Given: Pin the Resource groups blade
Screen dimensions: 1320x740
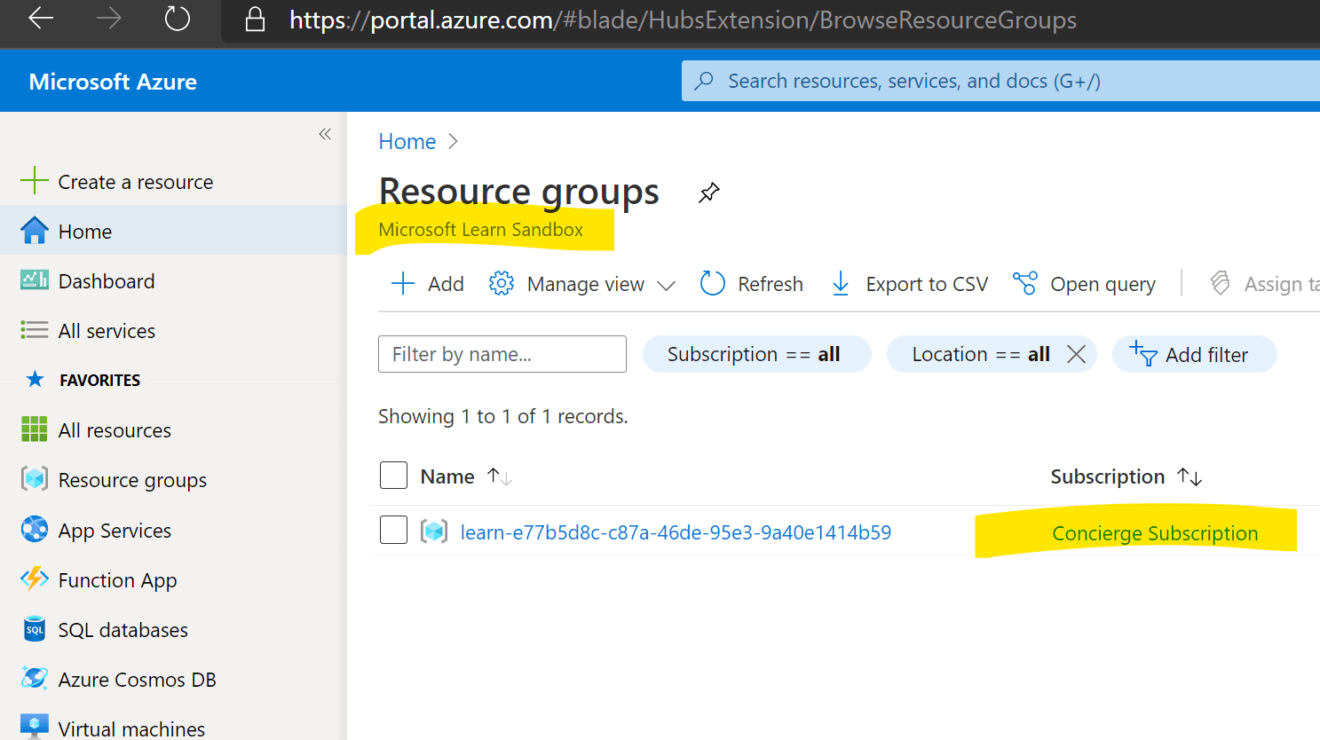Looking at the screenshot, I should (709, 193).
